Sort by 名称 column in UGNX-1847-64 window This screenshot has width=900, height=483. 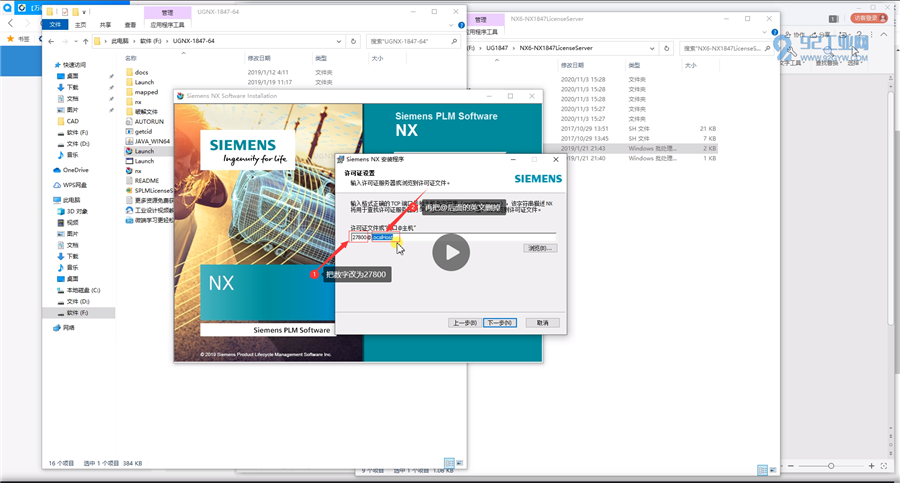click(131, 59)
